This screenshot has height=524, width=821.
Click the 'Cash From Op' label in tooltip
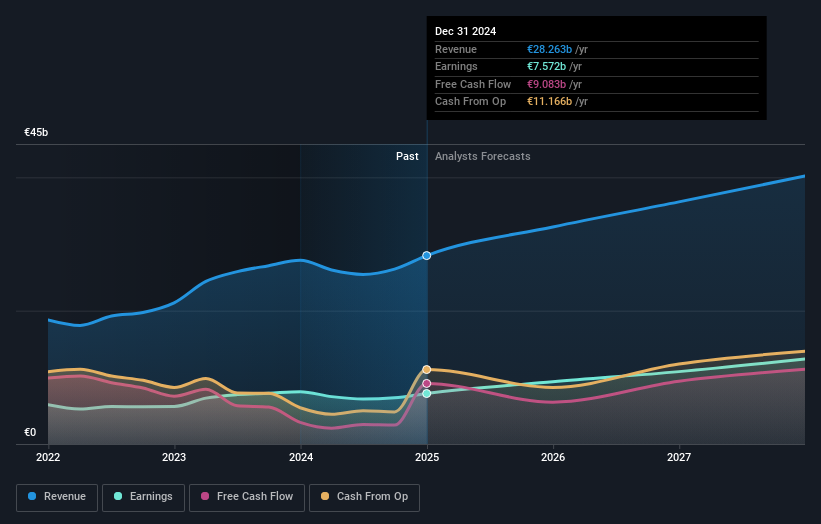coord(470,102)
